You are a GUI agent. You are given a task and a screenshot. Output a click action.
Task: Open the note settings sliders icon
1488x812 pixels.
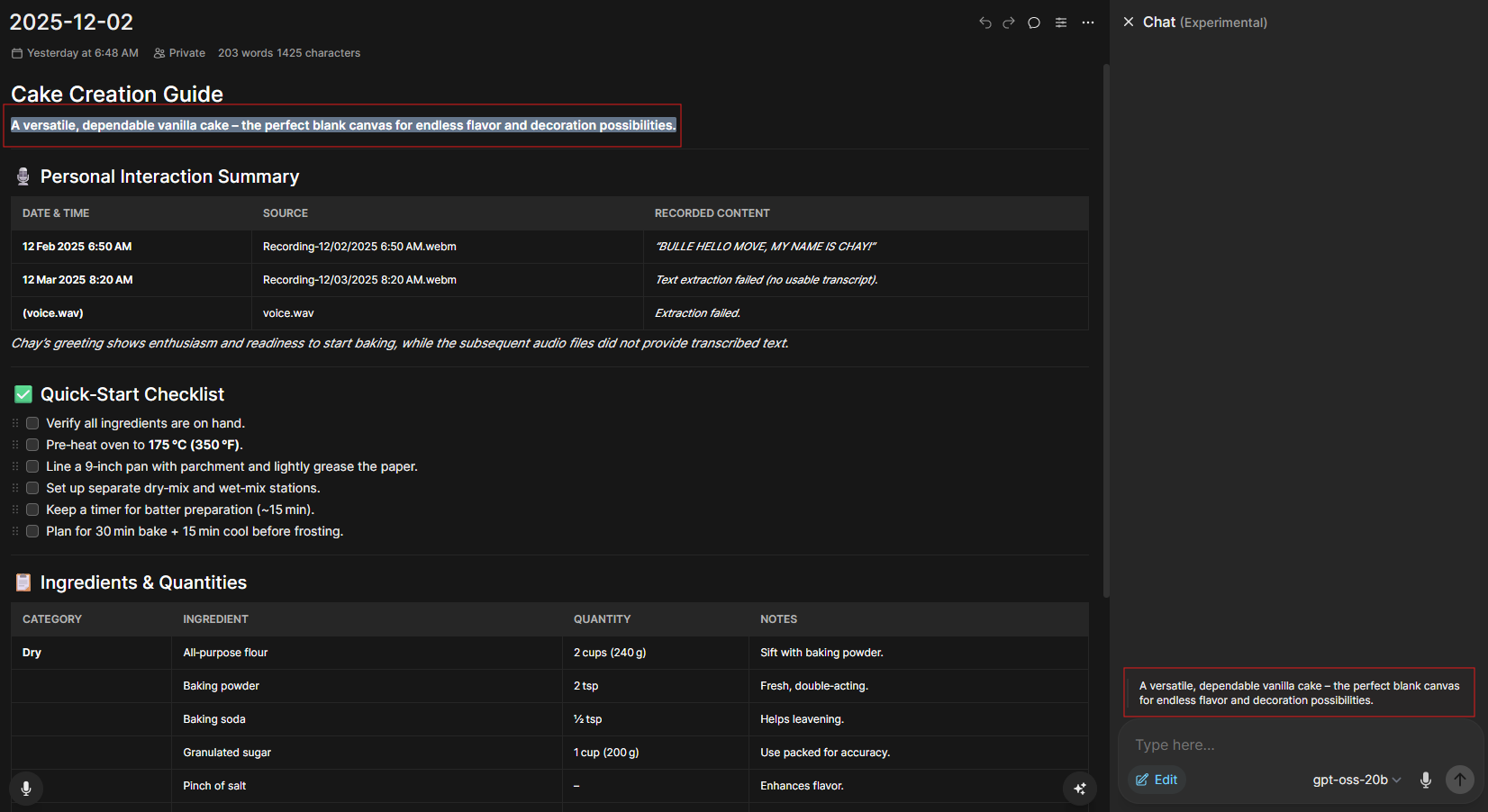[1061, 23]
